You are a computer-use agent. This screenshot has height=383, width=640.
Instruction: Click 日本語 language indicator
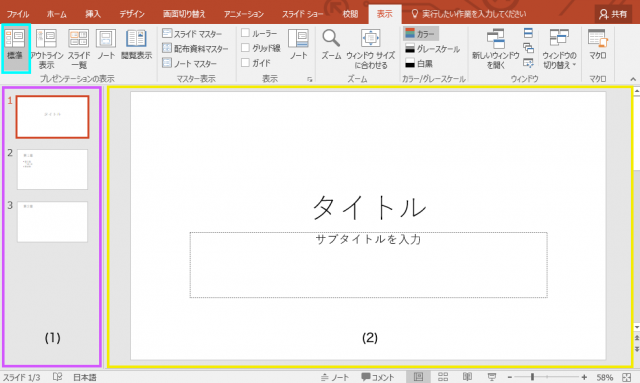[84, 377]
